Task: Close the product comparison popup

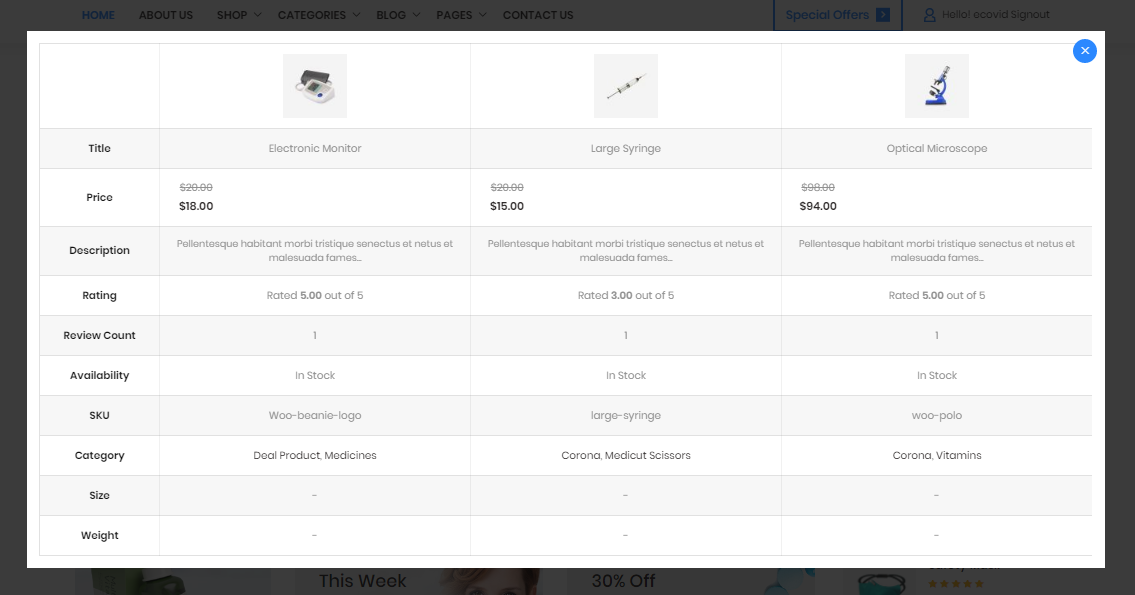Action: pos(1084,51)
